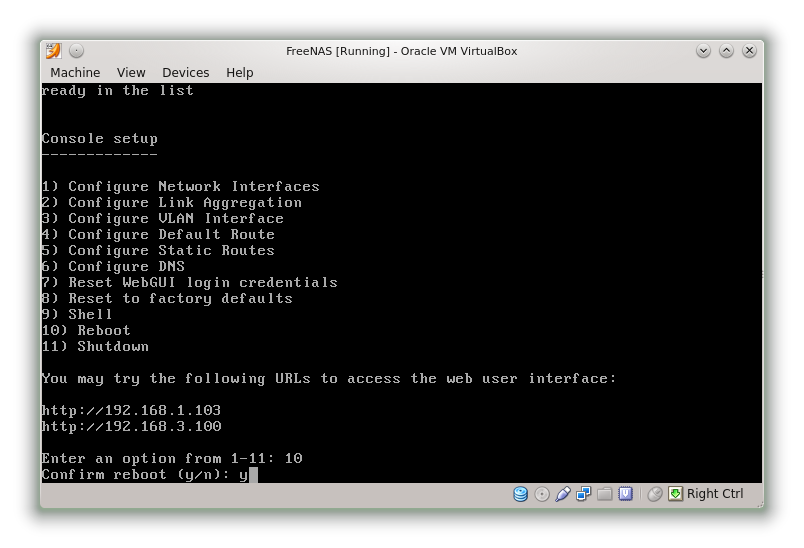Click the round pin button in title bar
Image resolution: width=804 pixels, height=548 pixels.
tap(76, 51)
